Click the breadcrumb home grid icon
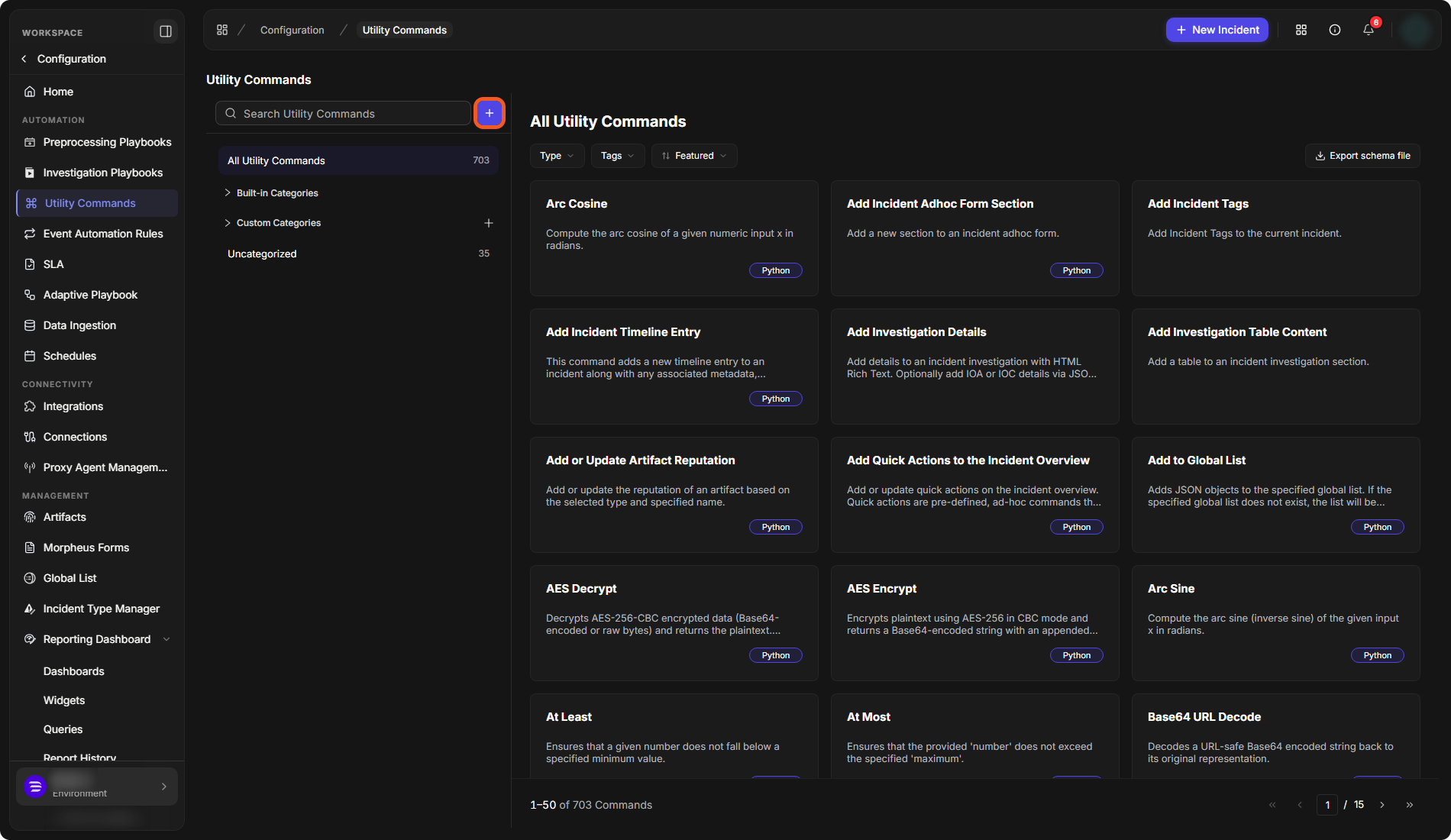1451x840 pixels. tap(222, 30)
